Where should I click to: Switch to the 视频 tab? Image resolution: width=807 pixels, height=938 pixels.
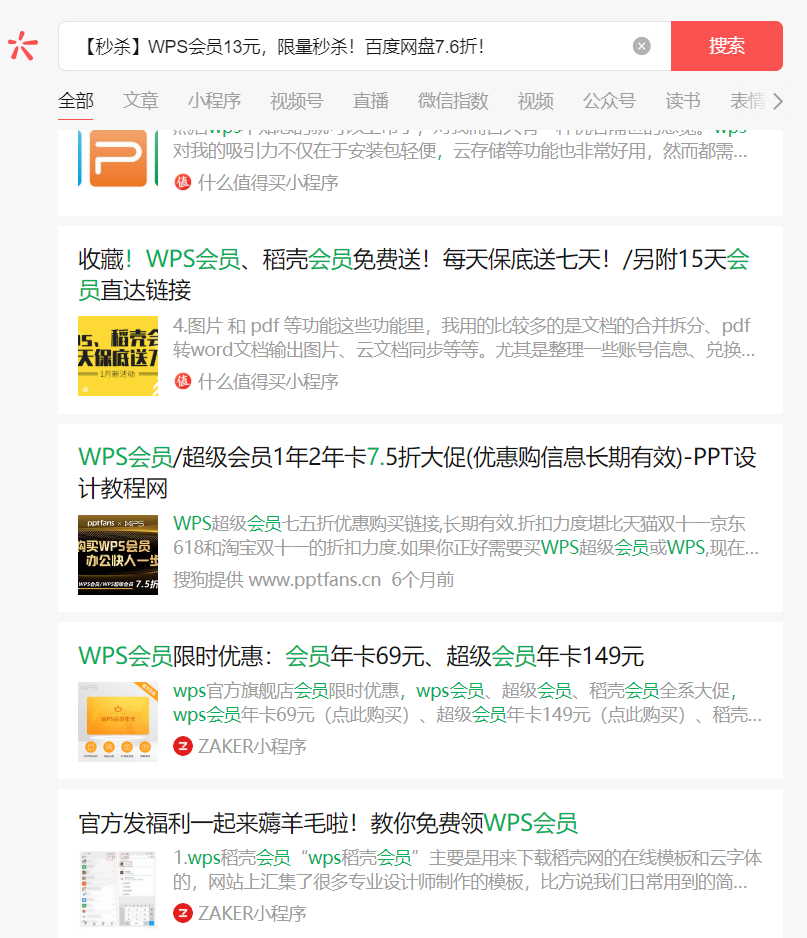pyautogui.click(x=535, y=100)
